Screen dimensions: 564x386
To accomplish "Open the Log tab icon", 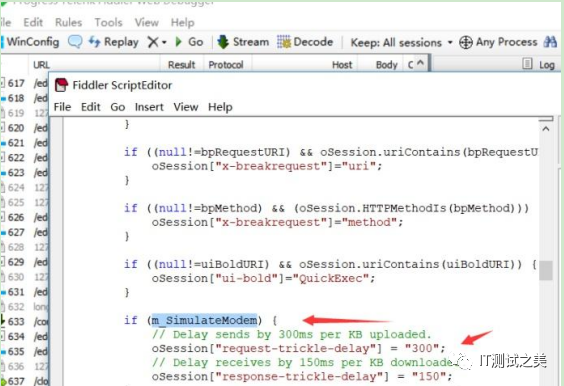I will point(527,64).
